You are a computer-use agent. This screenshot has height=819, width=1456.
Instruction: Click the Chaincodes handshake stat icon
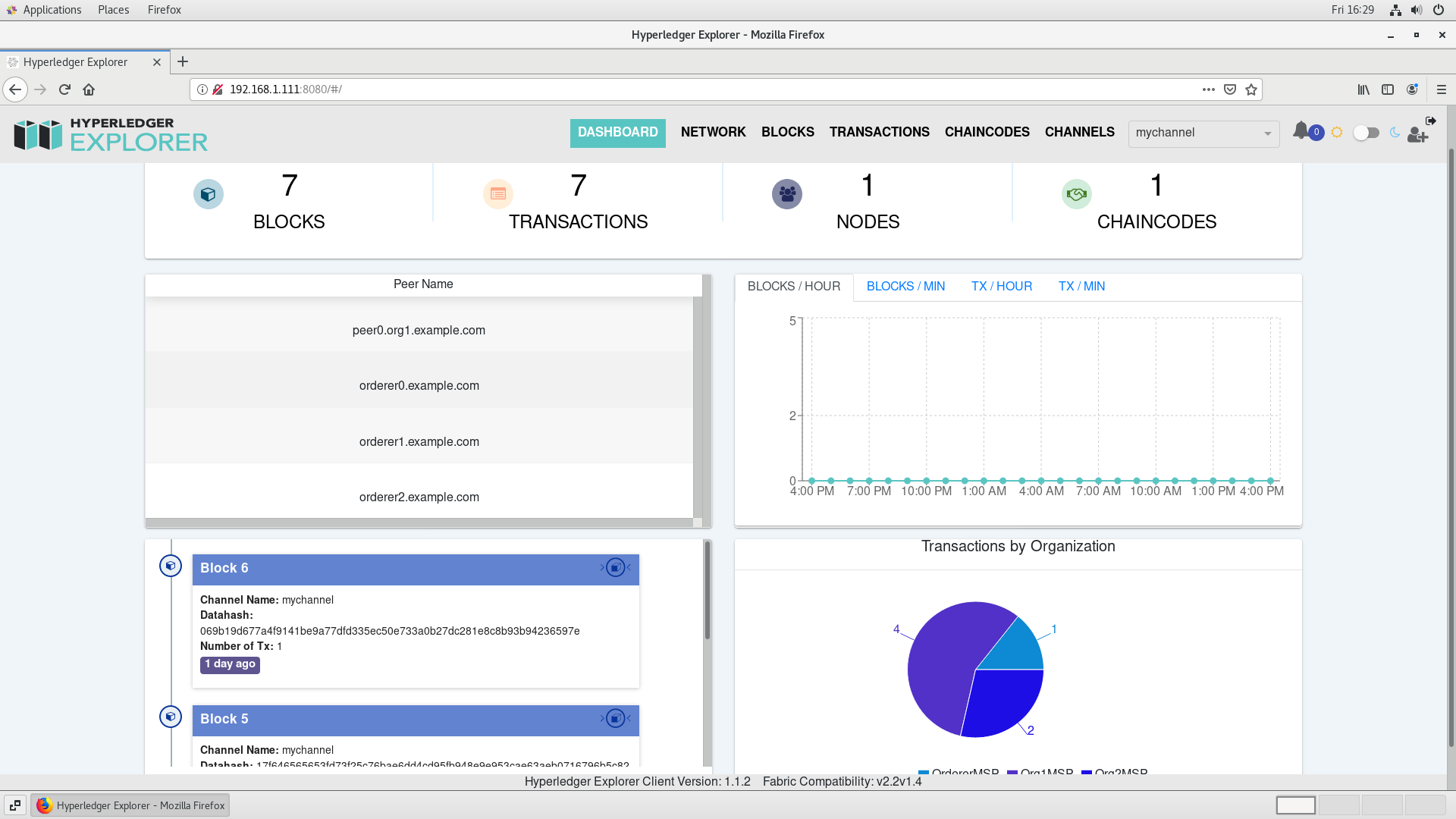[1077, 194]
